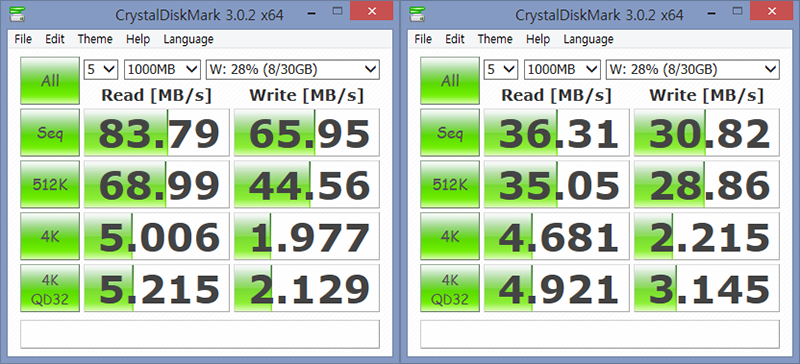Maximize the left CrystalDiskMark window
This screenshot has height=364, width=800.
(x=337, y=11)
